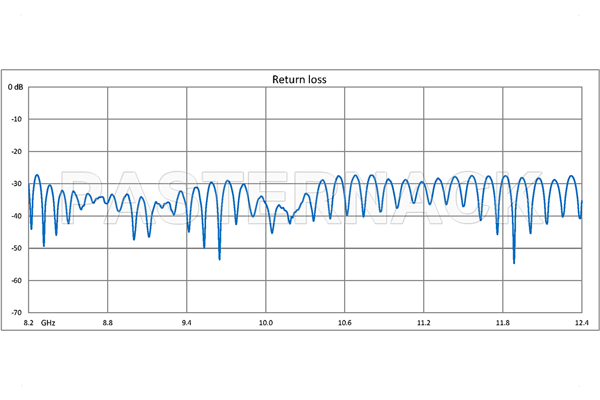Select the 0 dB y-axis label
600x400 pixels.
click(16, 88)
